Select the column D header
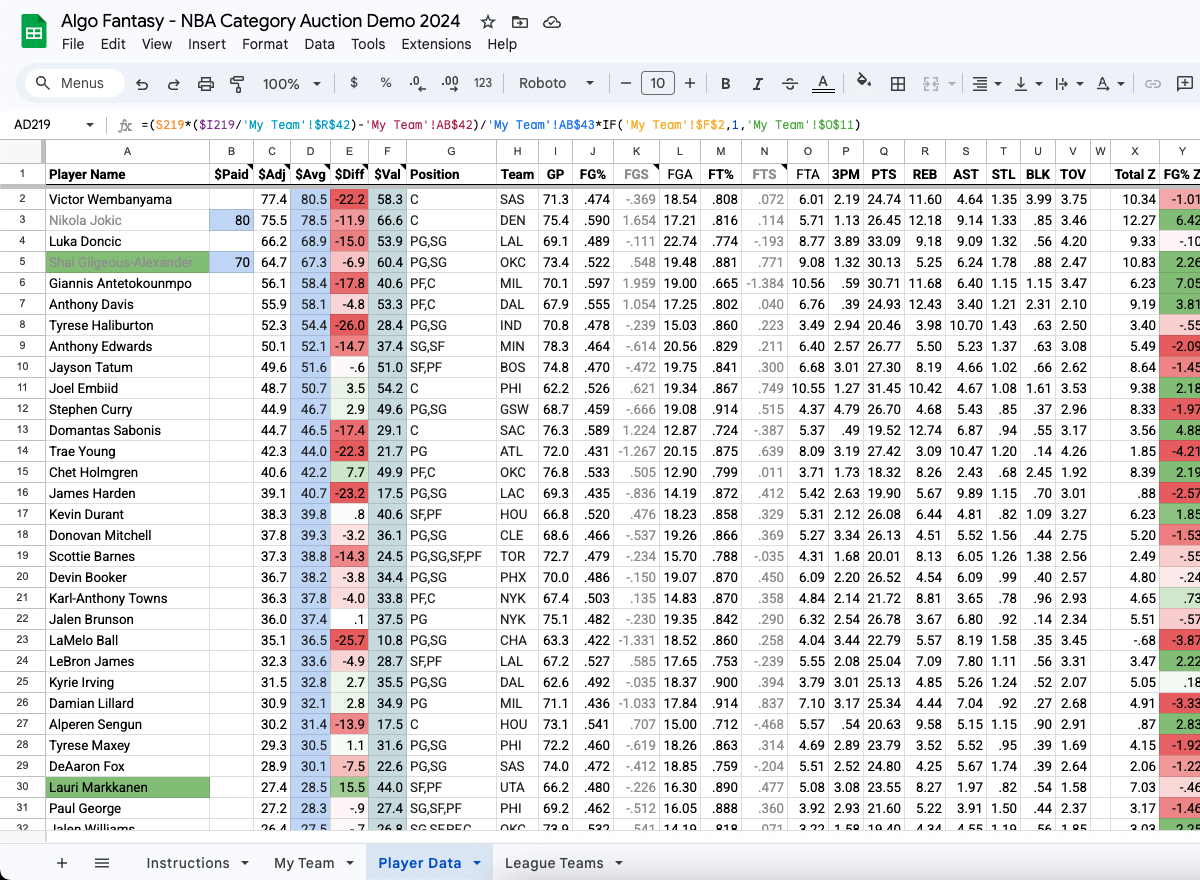The width and height of the screenshot is (1200, 880). pyautogui.click(x=310, y=151)
